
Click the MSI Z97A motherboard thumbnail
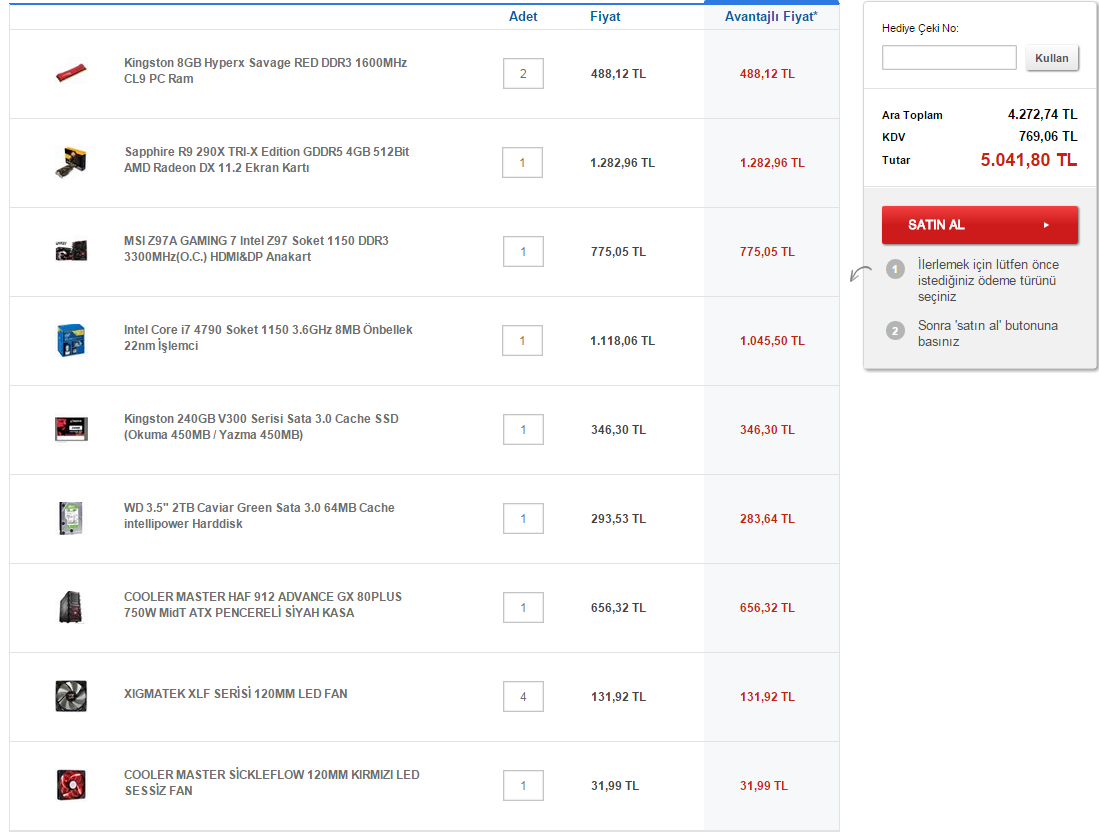pos(71,250)
